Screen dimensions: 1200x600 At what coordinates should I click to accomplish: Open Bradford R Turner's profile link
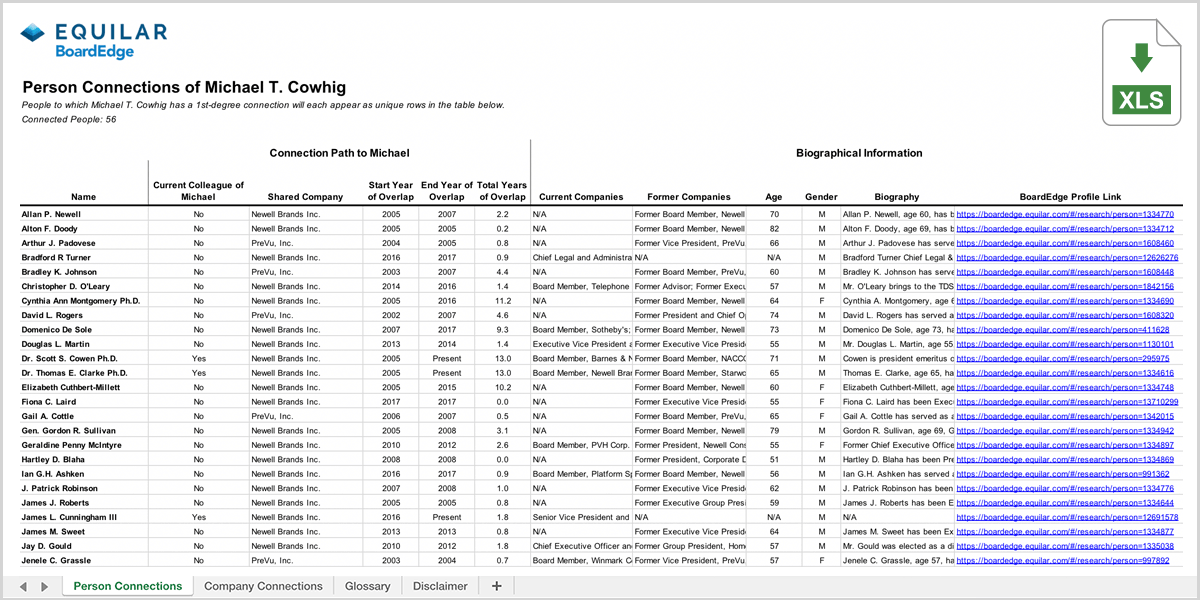[1067, 258]
